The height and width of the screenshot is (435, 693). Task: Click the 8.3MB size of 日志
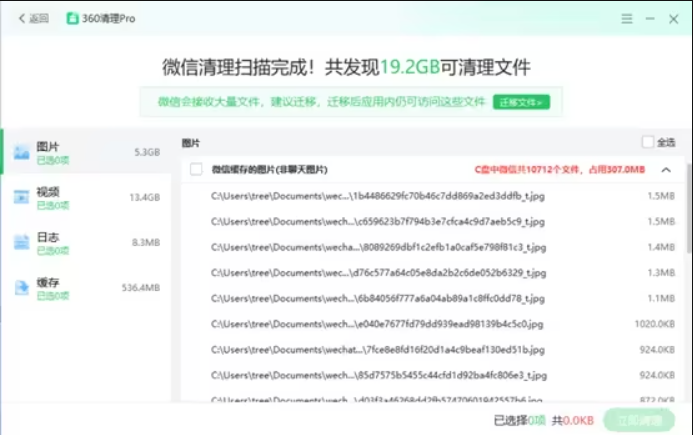tap(146, 242)
